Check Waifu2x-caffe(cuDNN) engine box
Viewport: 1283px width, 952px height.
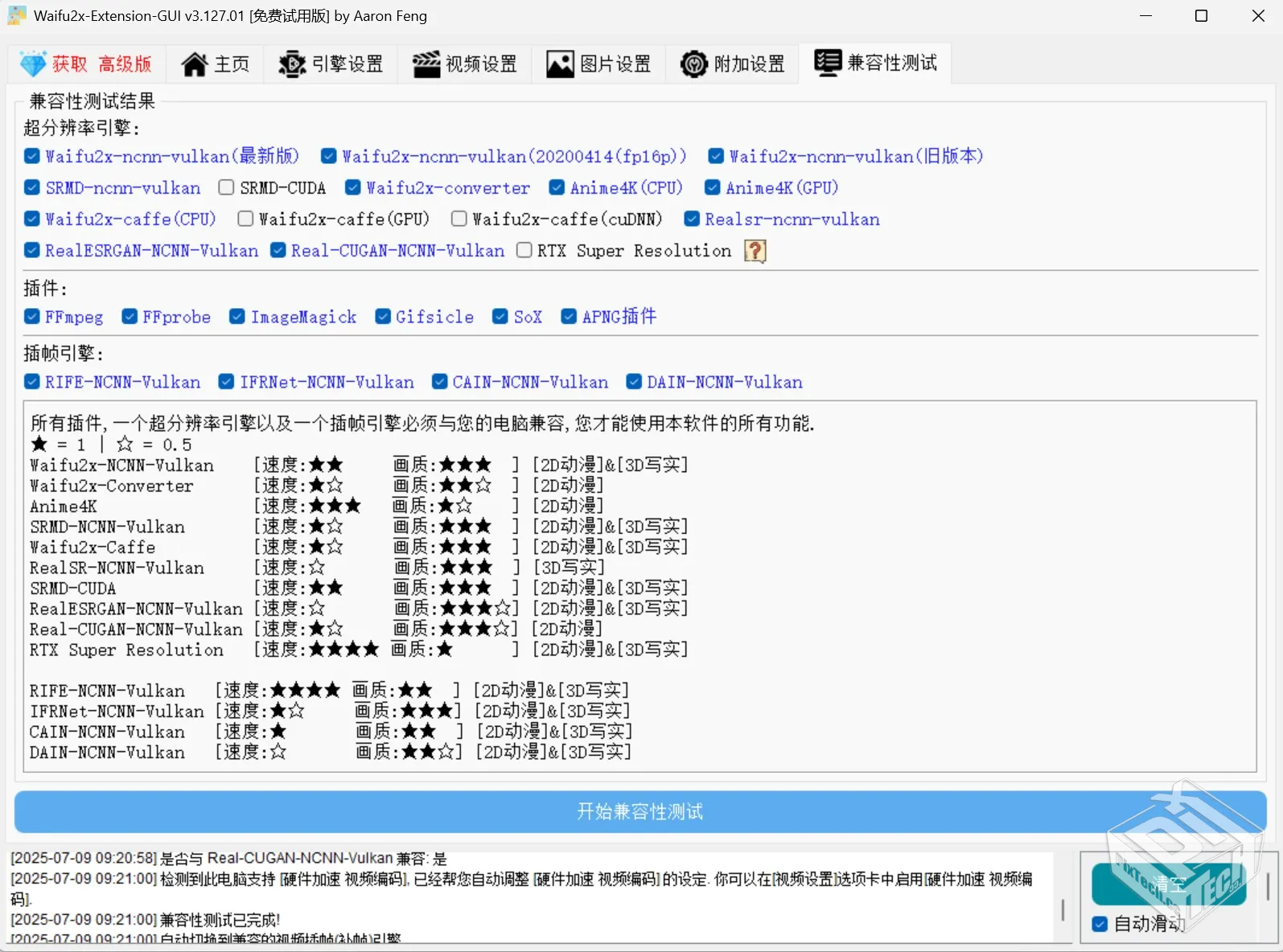[x=459, y=219]
